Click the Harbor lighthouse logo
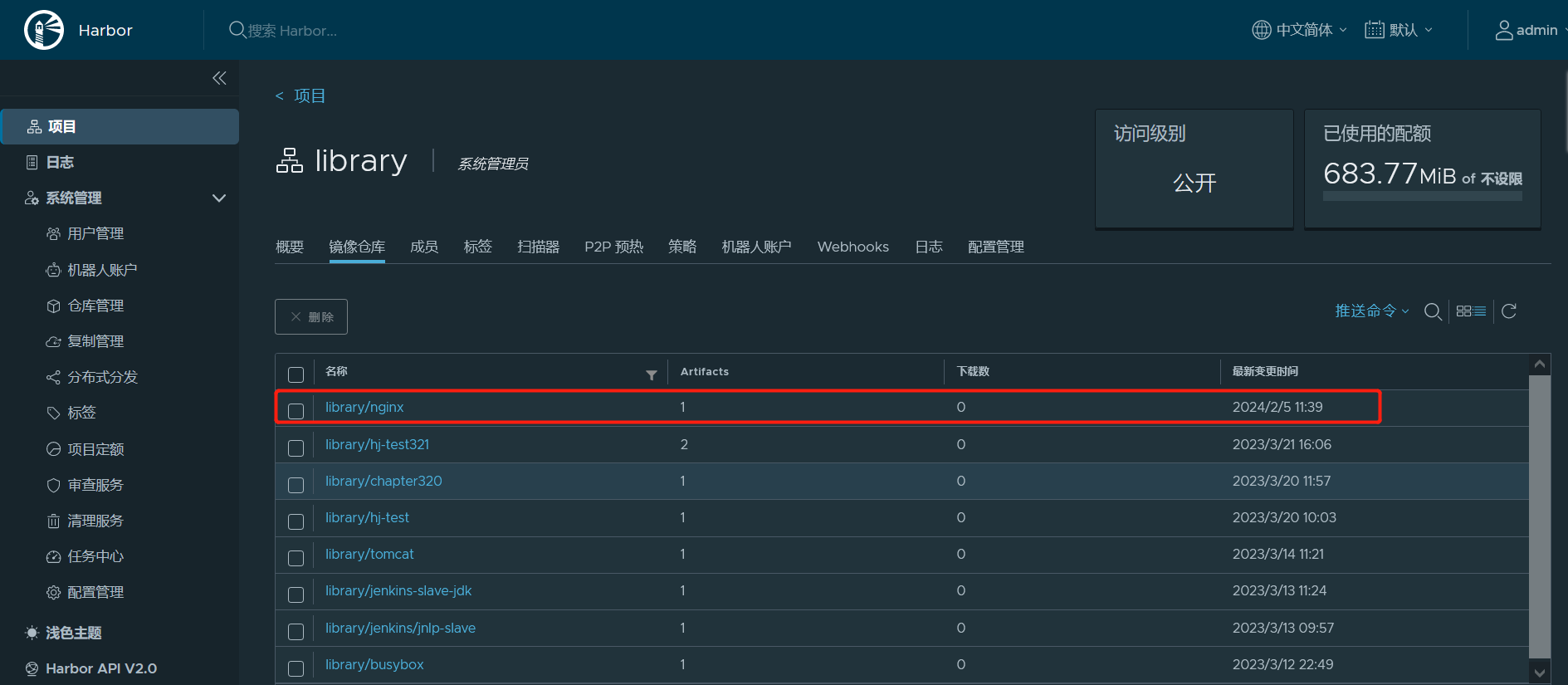The height and width of the screenshot is (685, 1568). pyautogui.click(x=44, y=30)
